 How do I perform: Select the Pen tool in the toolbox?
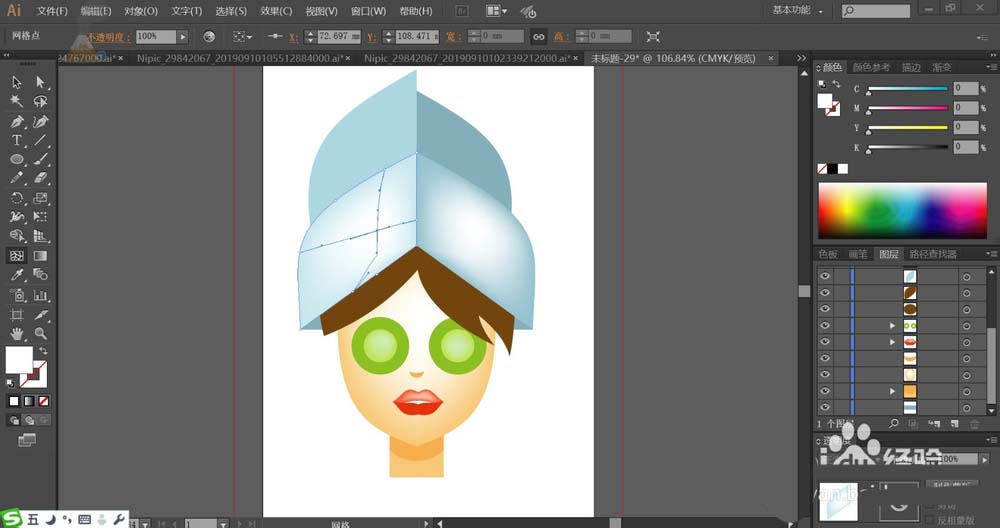pos(17,121)
